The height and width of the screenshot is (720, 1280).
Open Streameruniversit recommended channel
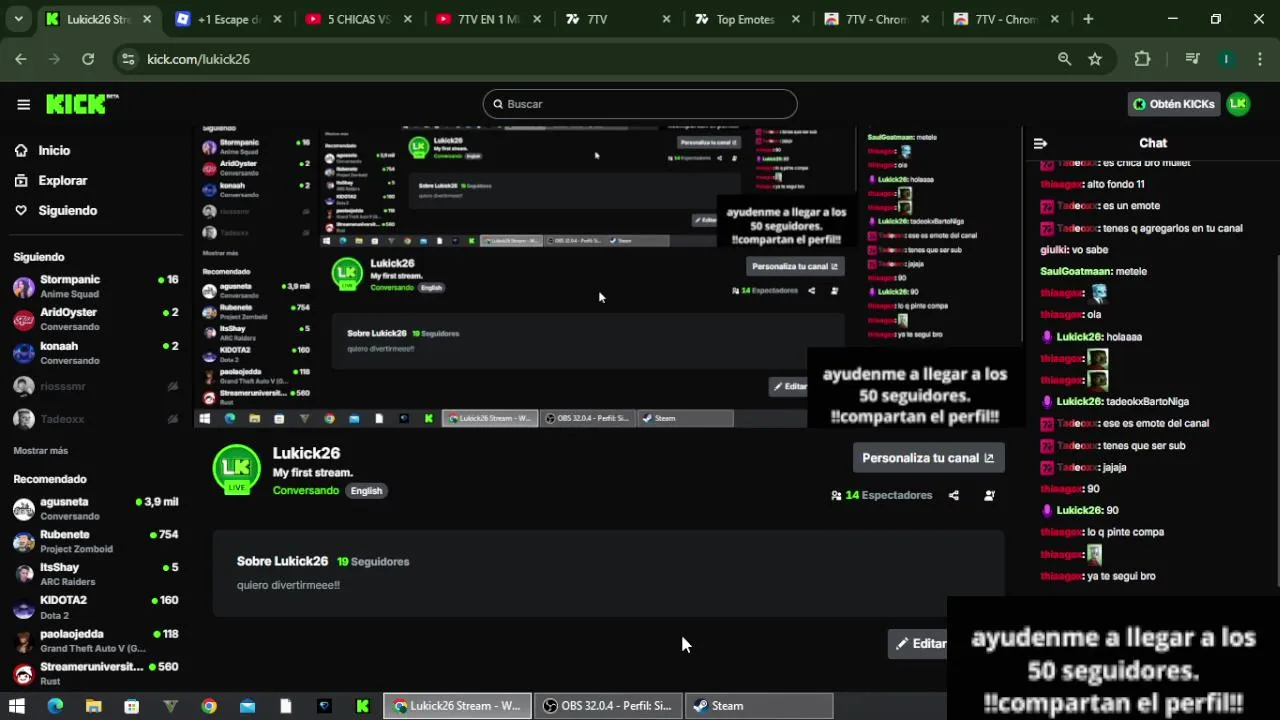[96, 673]
